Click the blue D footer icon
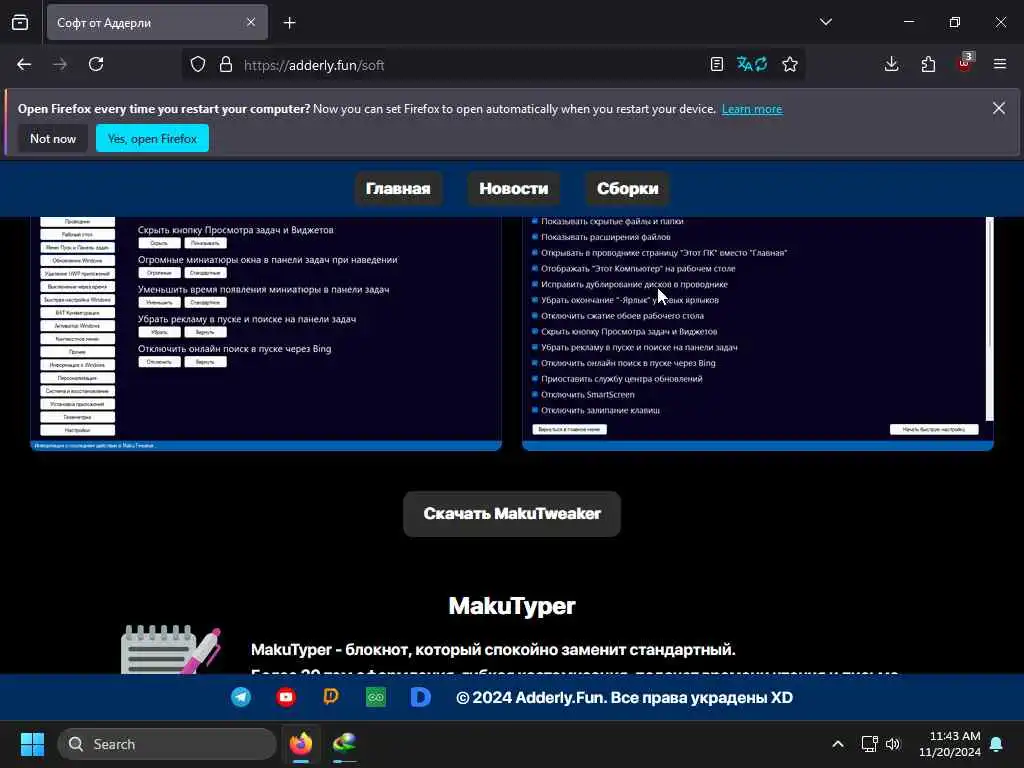 click(421, 697)
